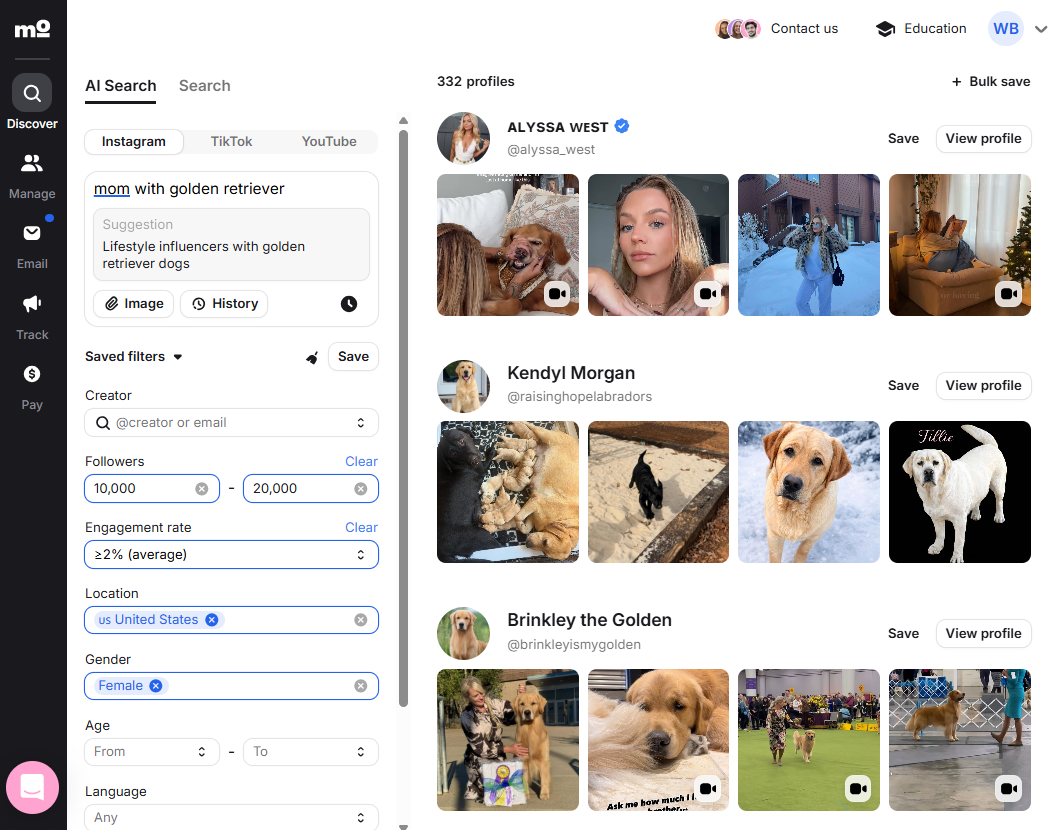Save the Kendyl Morgan profile

[903, 386]
